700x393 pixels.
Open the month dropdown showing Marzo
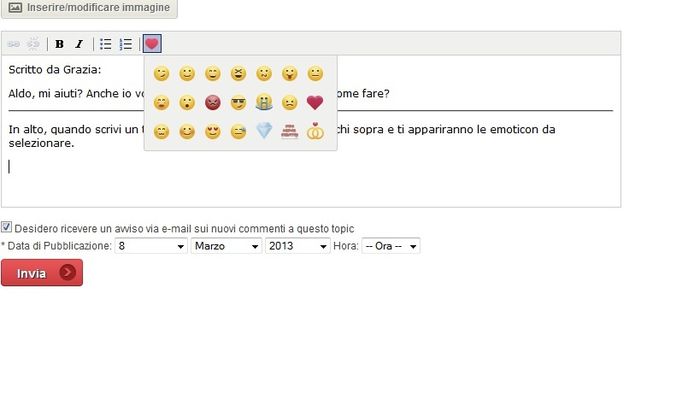coord(226,246)
